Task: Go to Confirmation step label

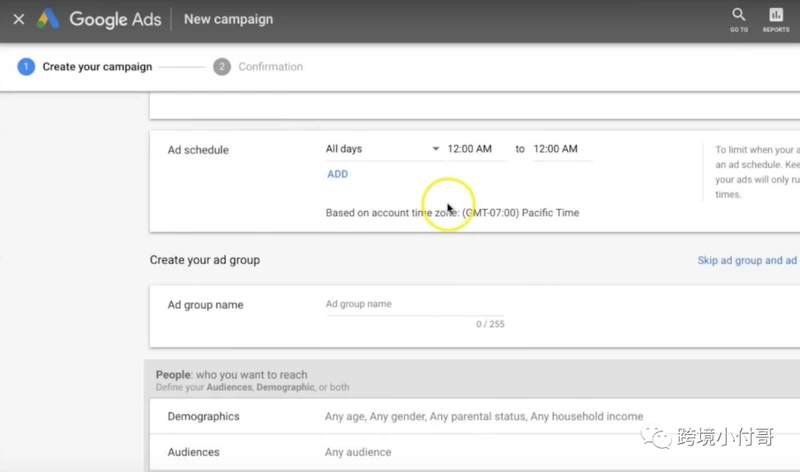Action: click(x=270, y=67)
